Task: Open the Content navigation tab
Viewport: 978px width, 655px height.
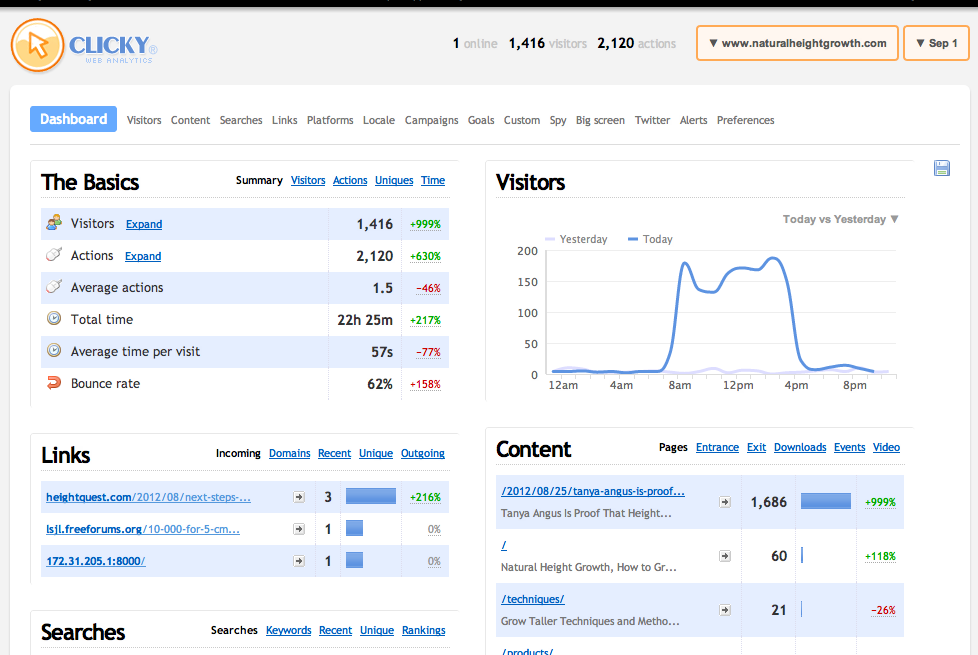Action: click(190, 120)
